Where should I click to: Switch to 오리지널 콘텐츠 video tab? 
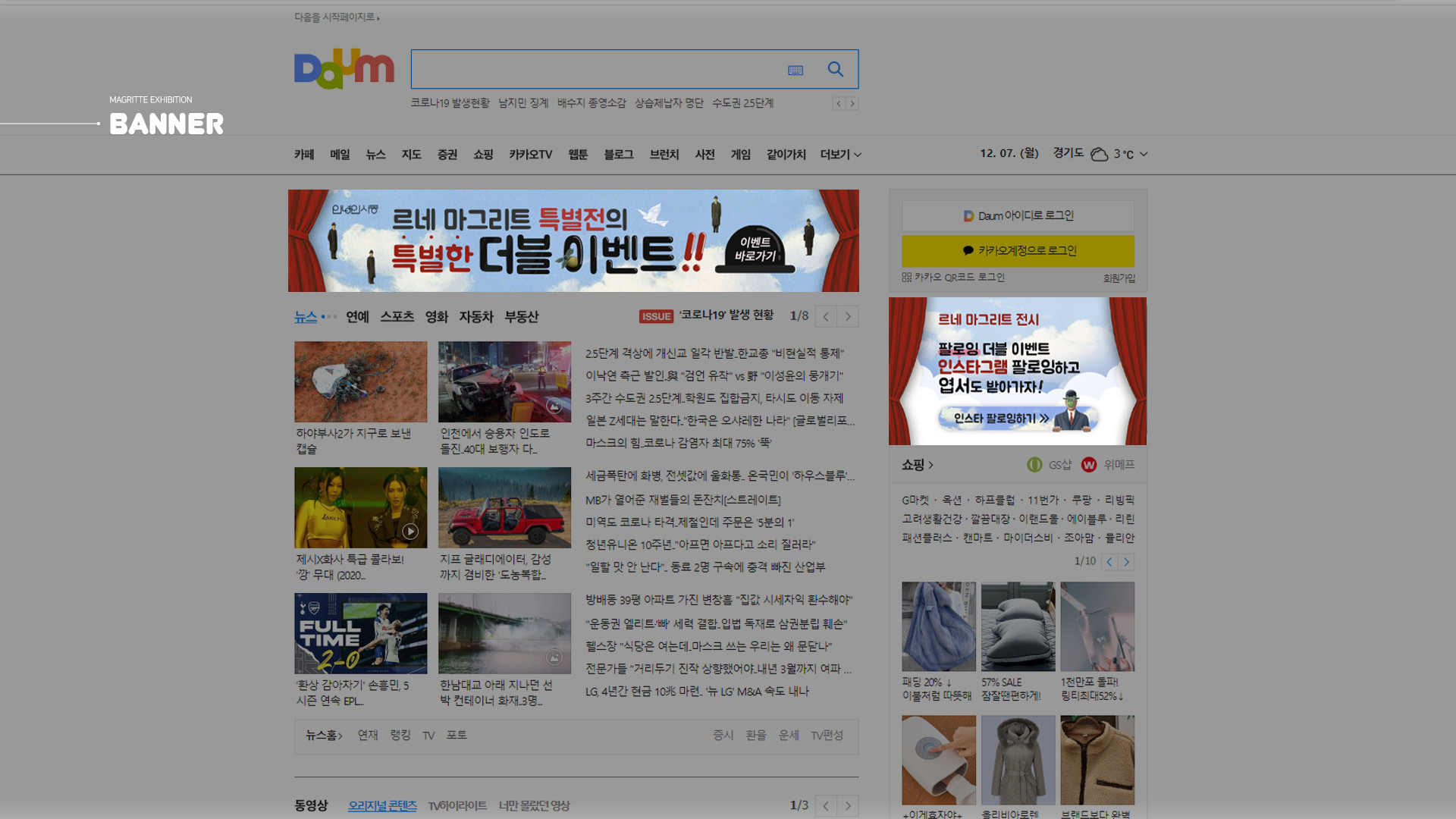pos(382,806)
